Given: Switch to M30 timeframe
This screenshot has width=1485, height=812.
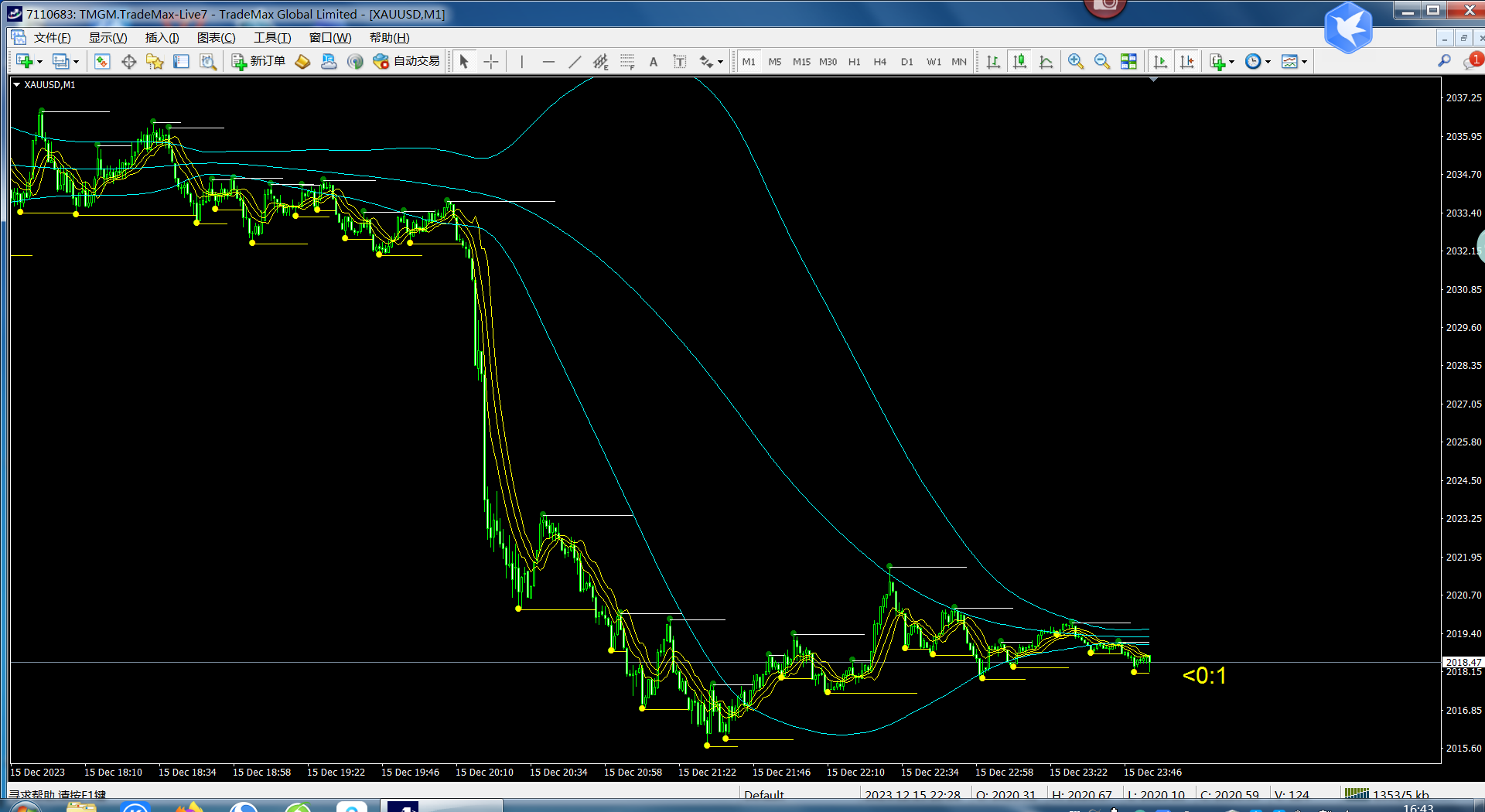Looking at the screenshot, I should (828, 62).
